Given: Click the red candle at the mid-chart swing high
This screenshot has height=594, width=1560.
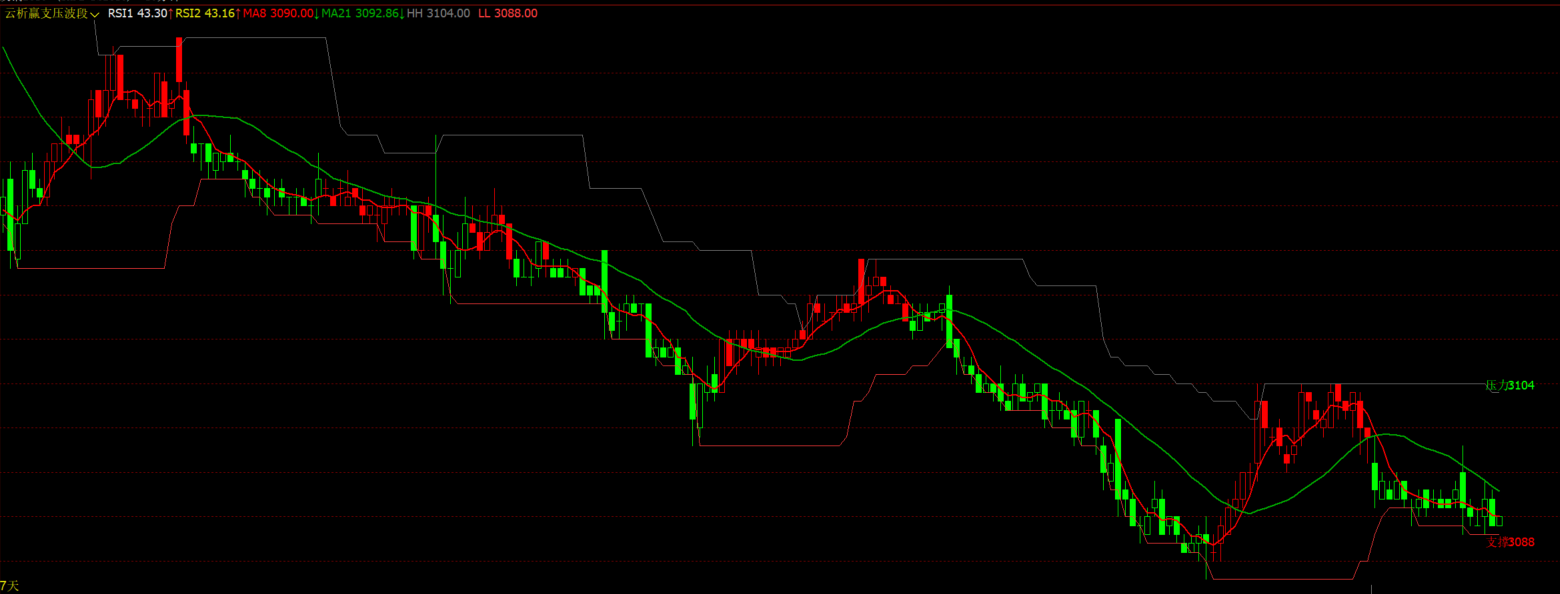Looking at the screenshot, I should pos(860,280).
